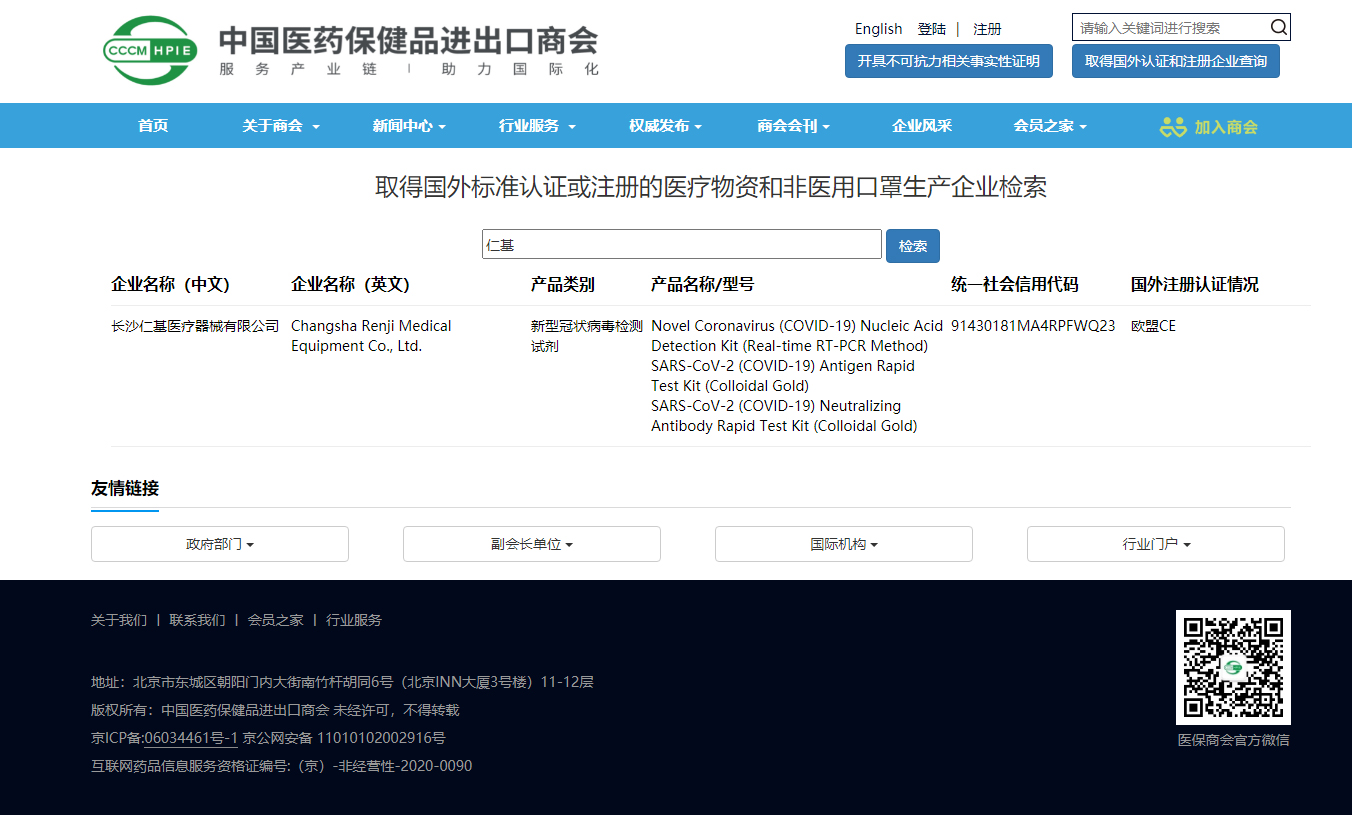This screenshot has height=815, width=1352.
Task: Click the 取得国外认证和注册企业查询 button
Action: pos(1175,61)
